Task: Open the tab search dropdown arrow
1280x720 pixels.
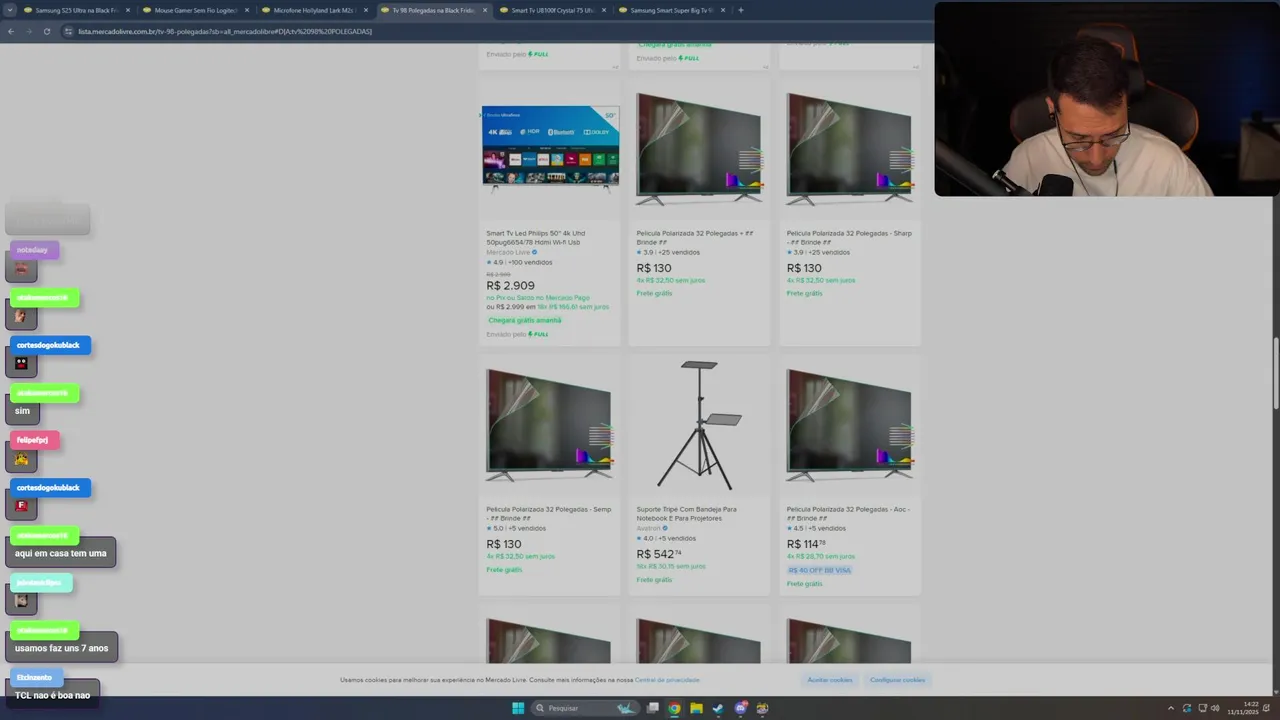Action: pos(11,10)
